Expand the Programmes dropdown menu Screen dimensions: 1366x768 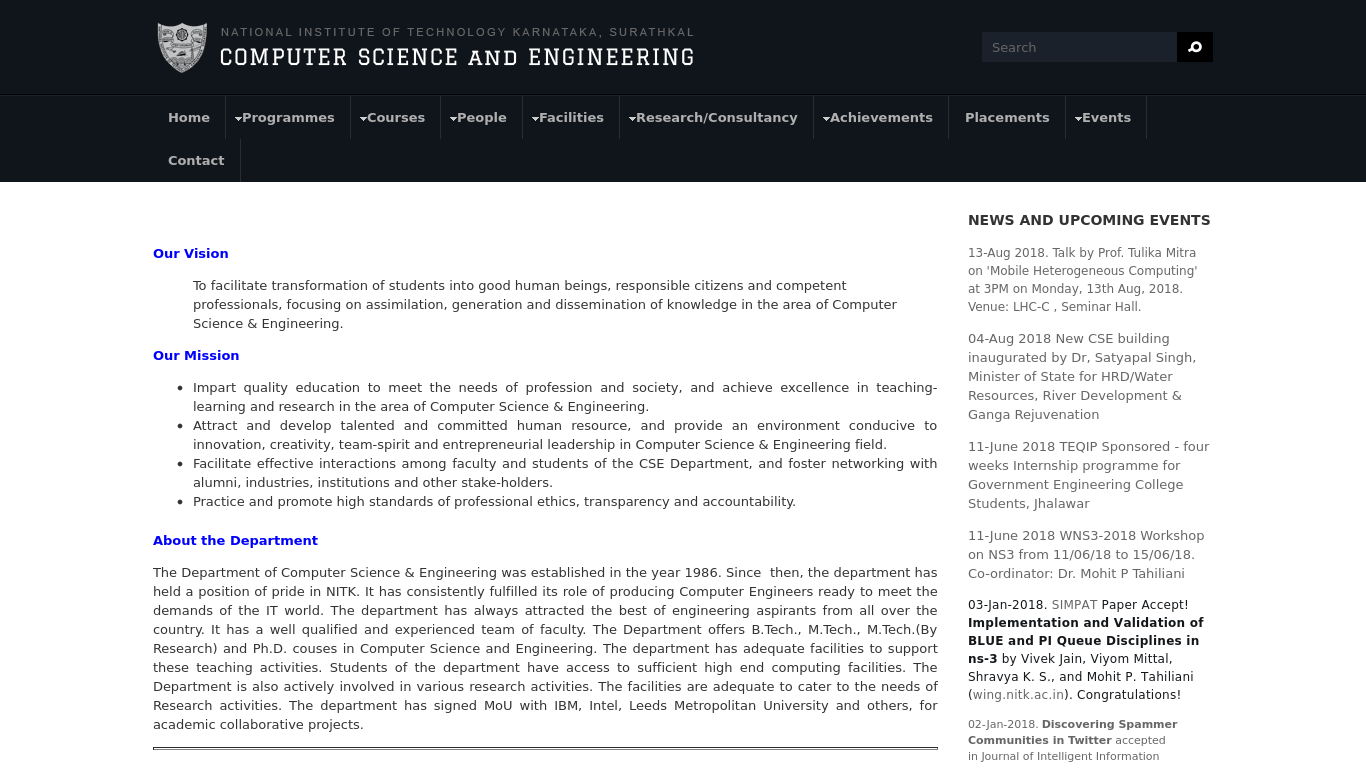286,117
